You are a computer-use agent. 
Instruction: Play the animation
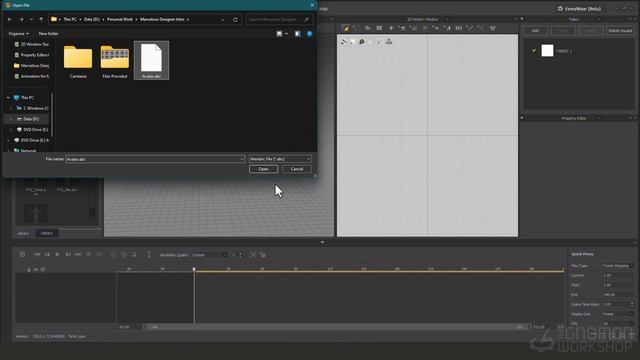[x=58, y=254]
